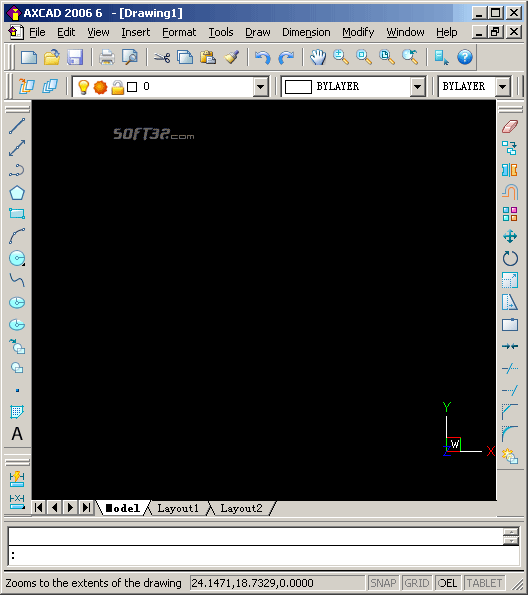Select the Point tool

pyautogui.click(x=17, y=390)
